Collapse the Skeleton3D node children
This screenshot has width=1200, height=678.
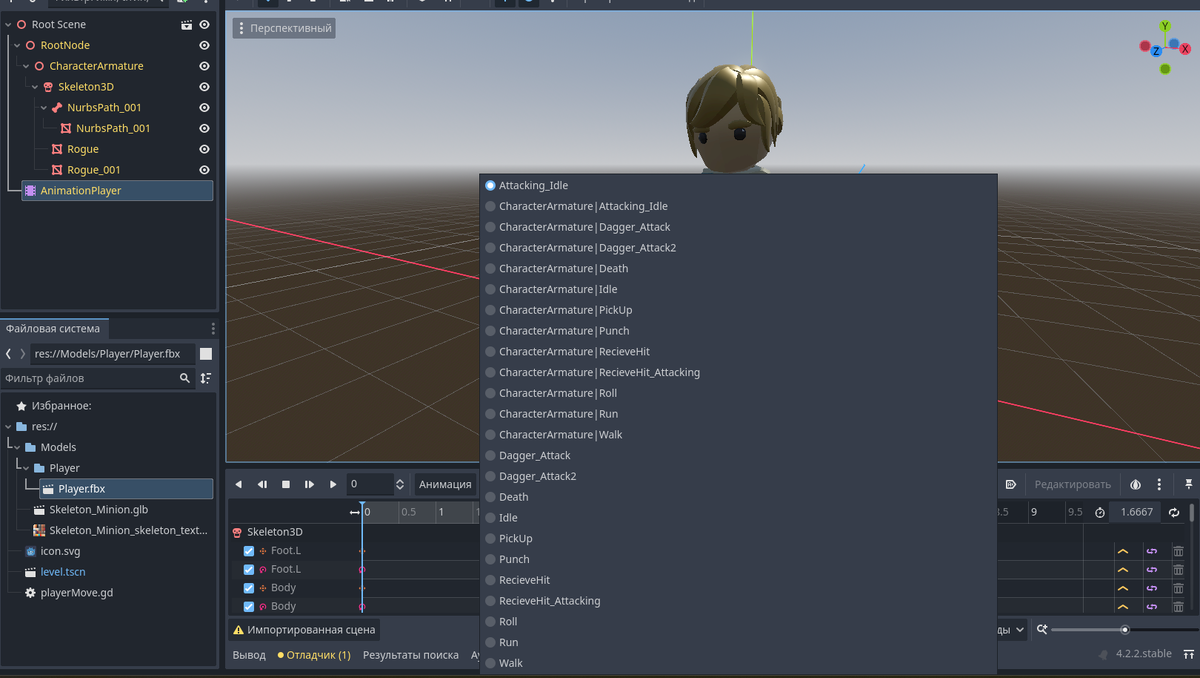click(x=35, y=87)
